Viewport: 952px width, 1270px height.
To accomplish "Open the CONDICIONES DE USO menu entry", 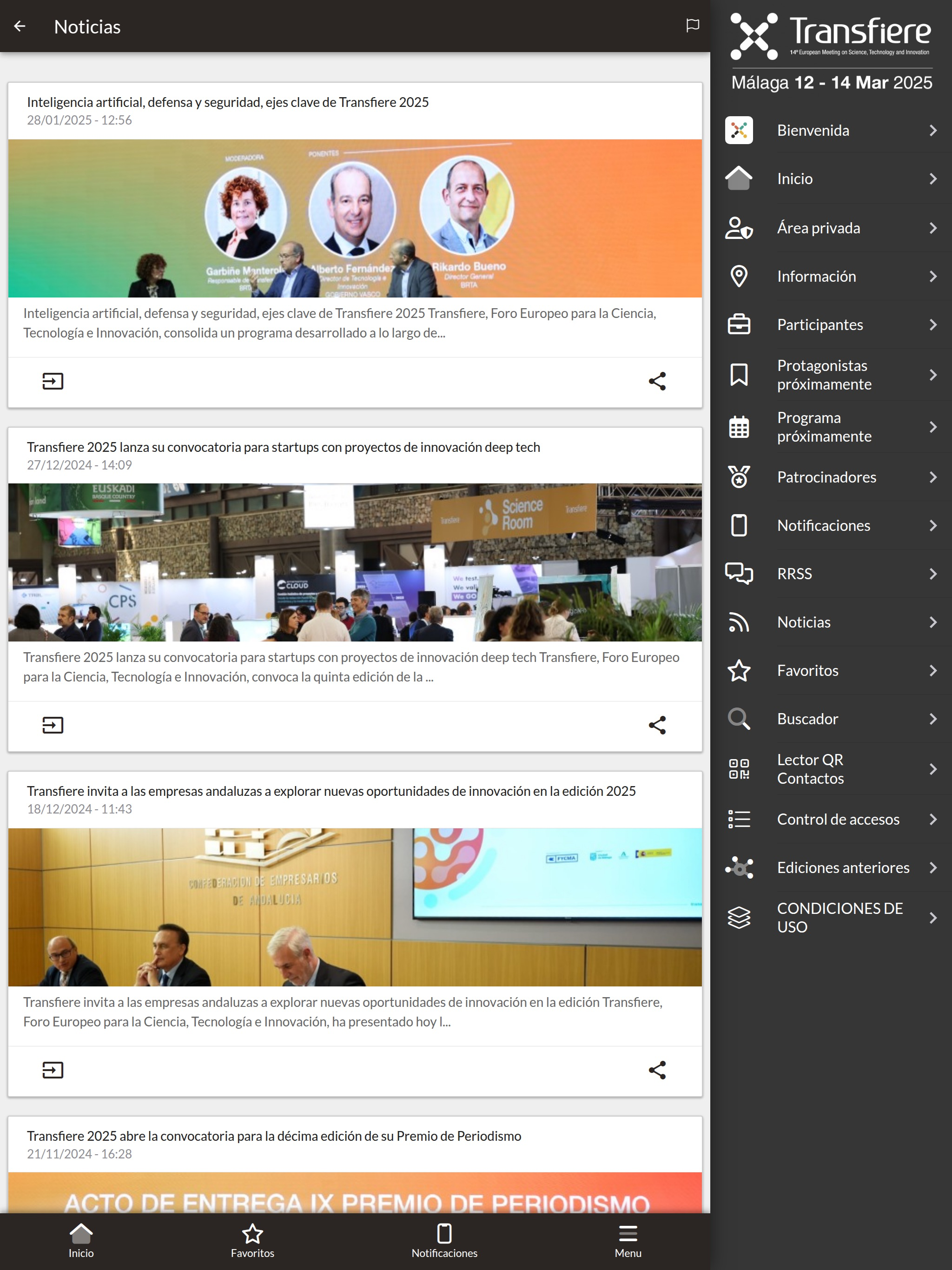I will point(831,918).
